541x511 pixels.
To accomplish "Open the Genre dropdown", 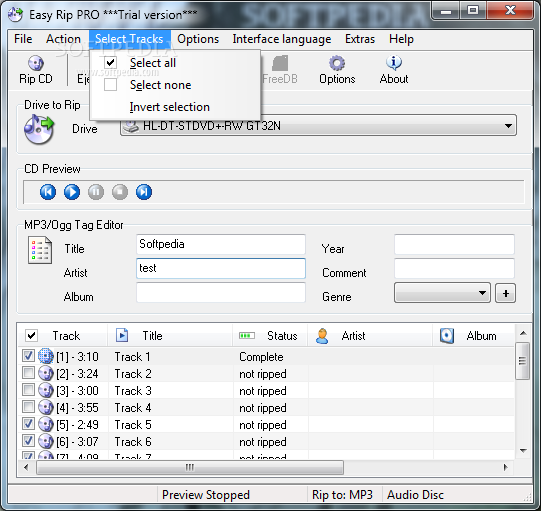I will click(442, 293).
